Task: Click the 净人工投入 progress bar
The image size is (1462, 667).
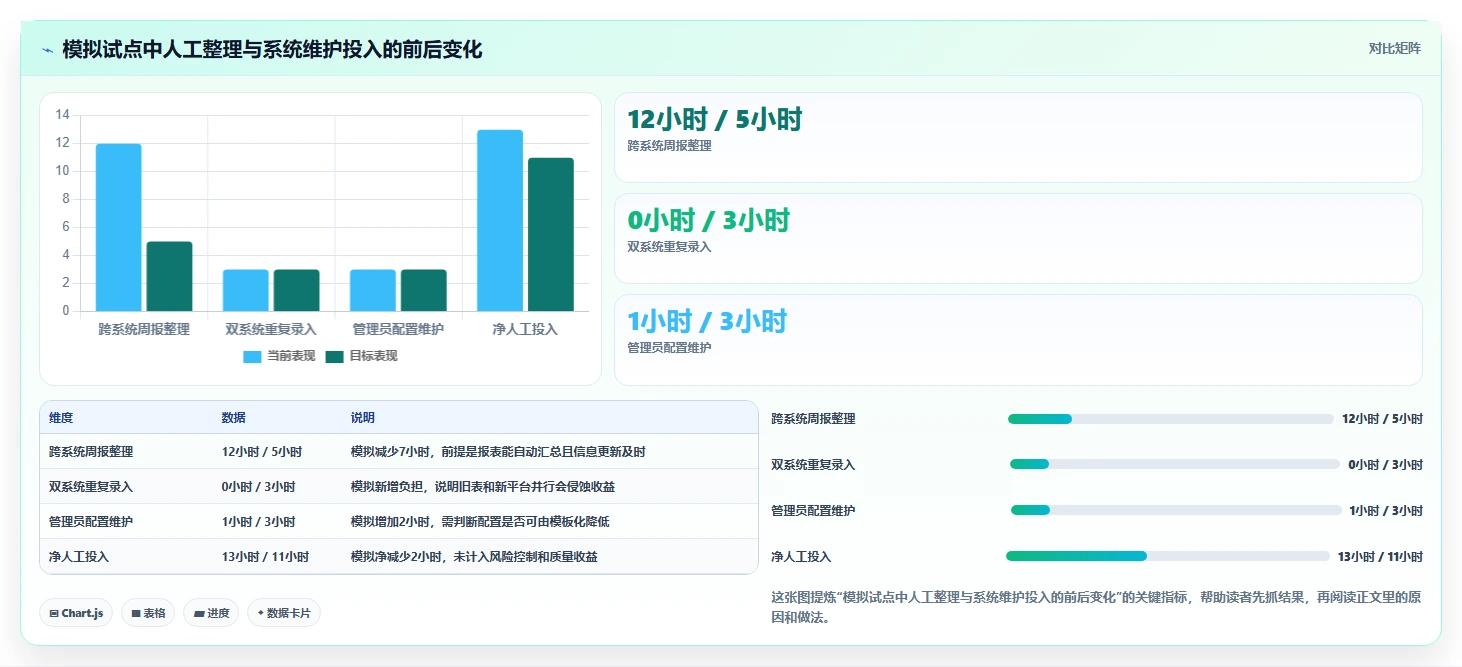Action: (1168, 556)
